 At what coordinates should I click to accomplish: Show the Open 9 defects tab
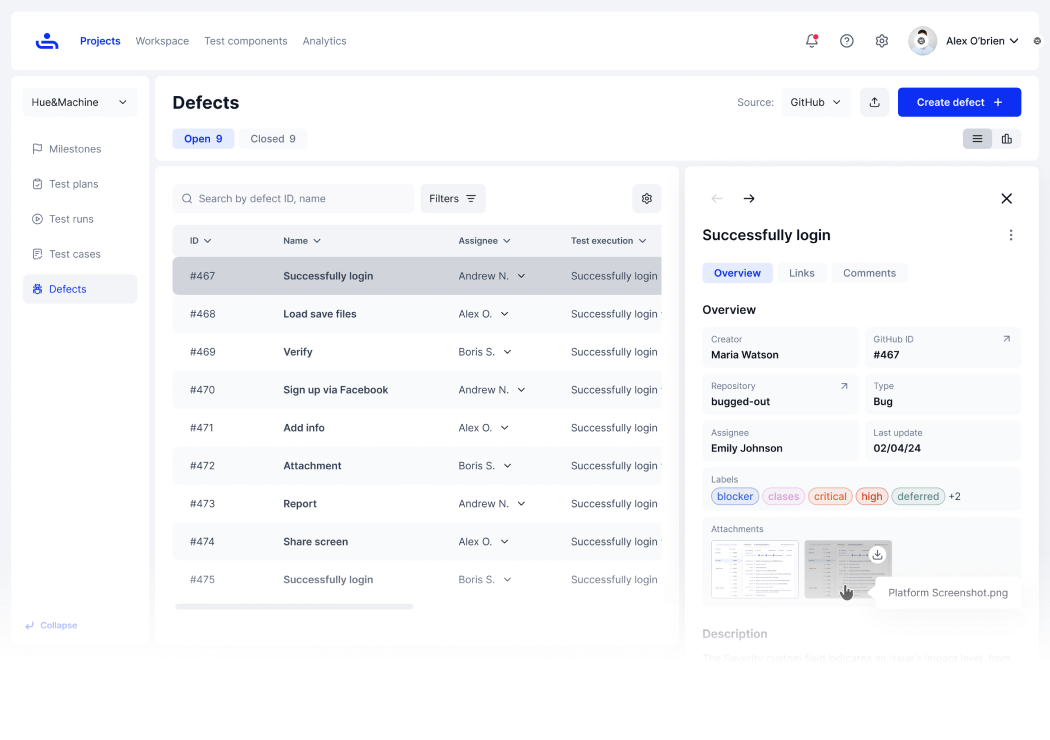203,139
